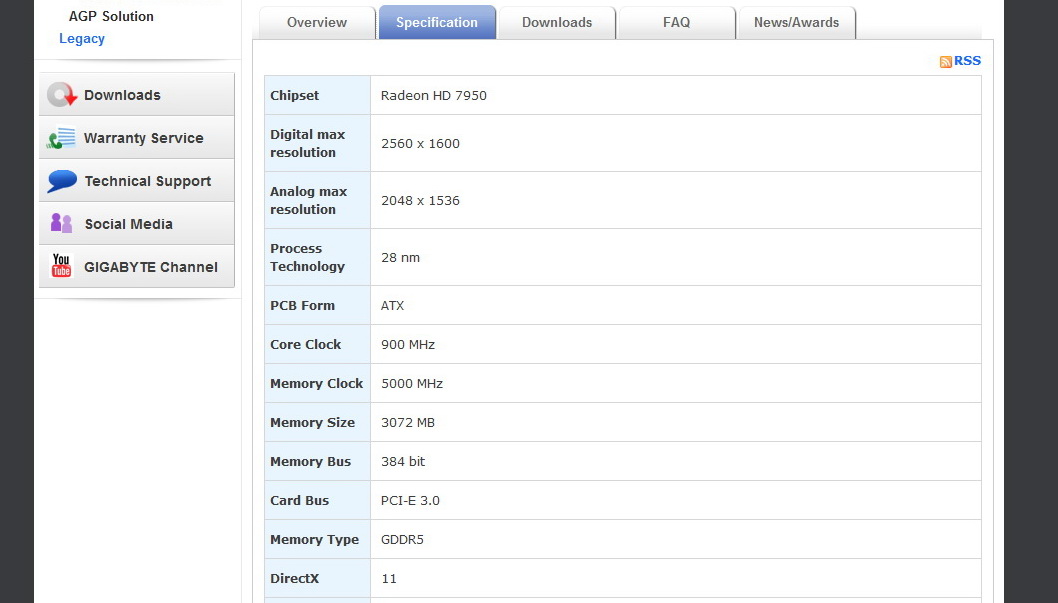
Task: Click the '2048 x 1536' resolution value
Action: click(x=420, y=200)
